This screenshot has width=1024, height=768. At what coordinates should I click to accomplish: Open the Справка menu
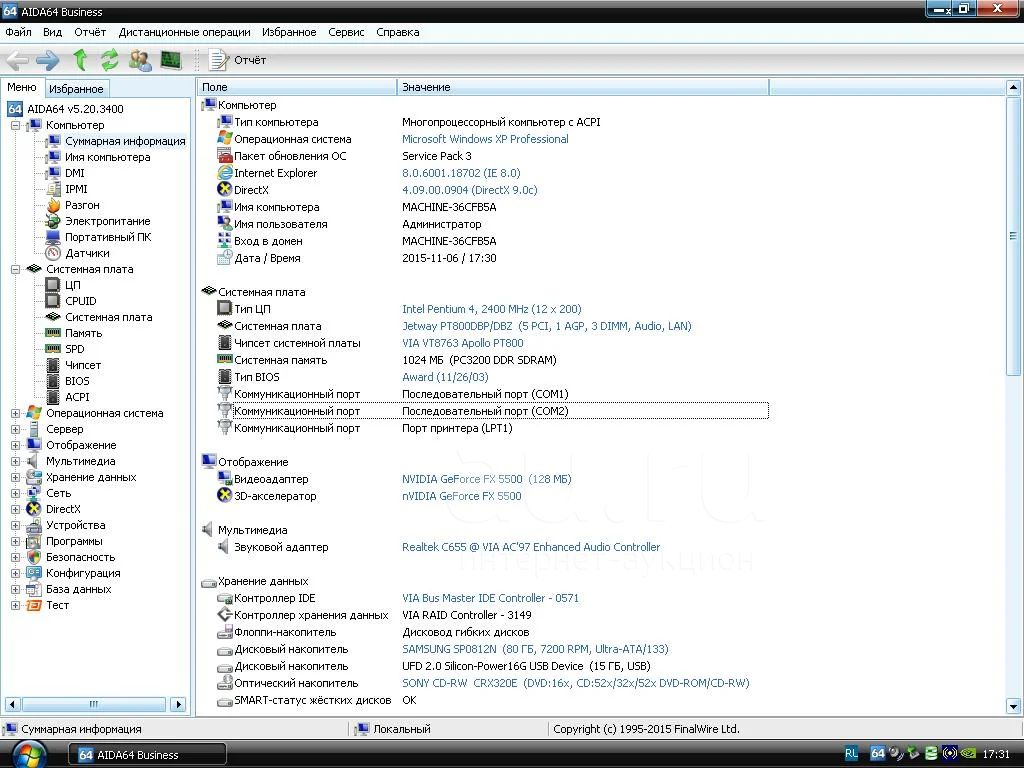[398, 32]
